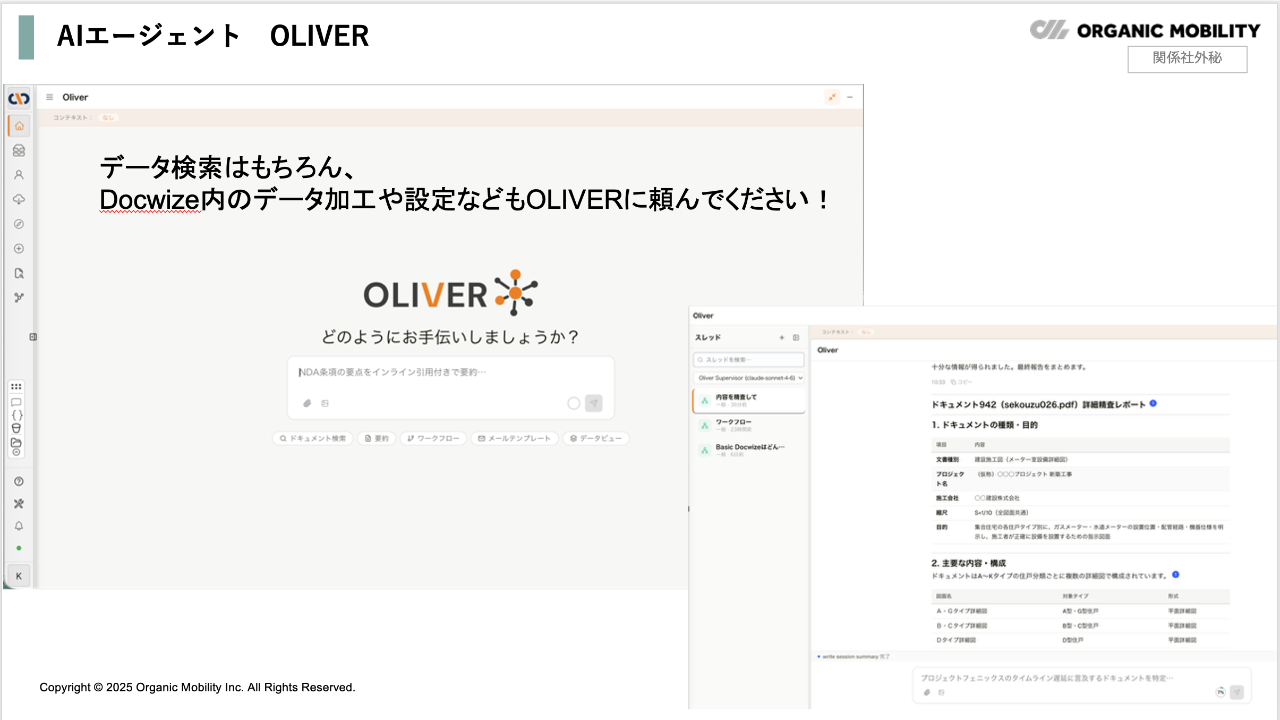
Task: Click the Docwize logo in the sidebar
Action: point(18,98)
